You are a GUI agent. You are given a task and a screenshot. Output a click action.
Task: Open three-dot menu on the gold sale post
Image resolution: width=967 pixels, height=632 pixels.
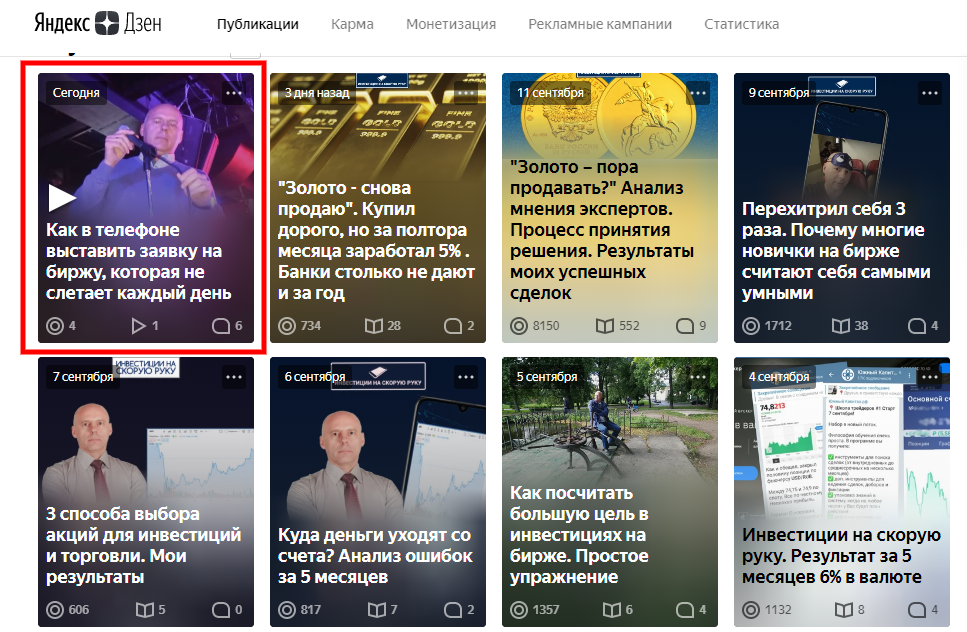(464, 92)
